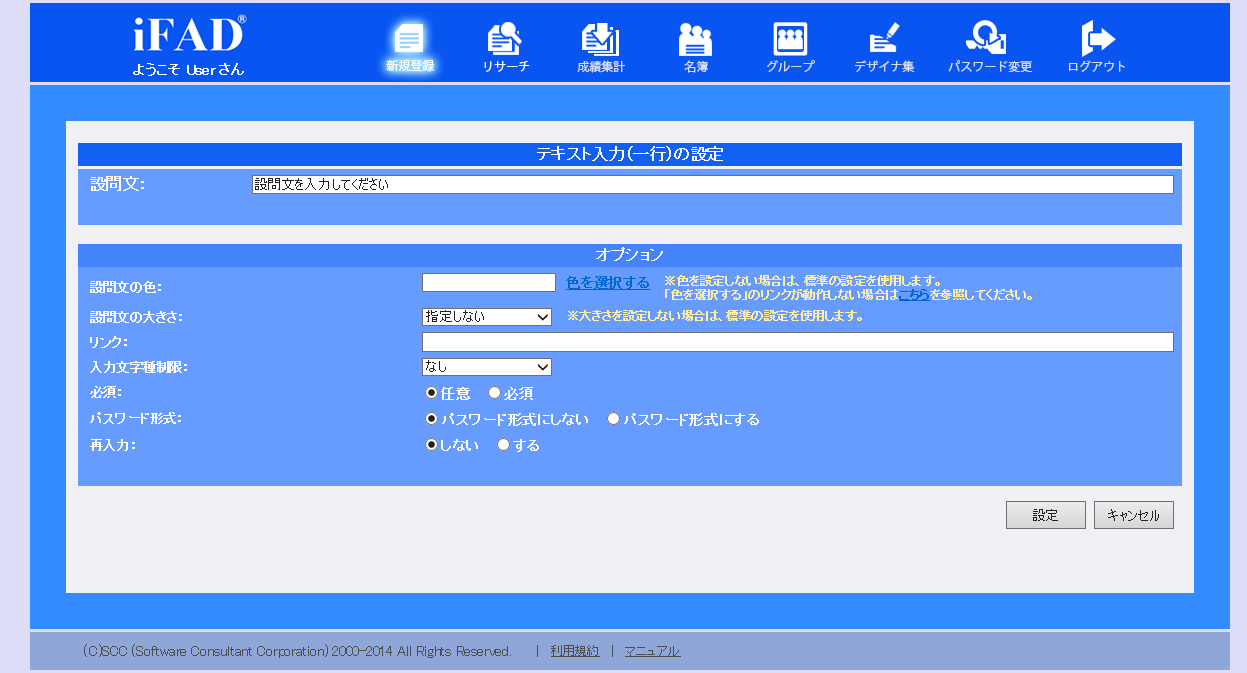
Task: Click the 名簿 menu label
Action: click(x=696, y=67)
